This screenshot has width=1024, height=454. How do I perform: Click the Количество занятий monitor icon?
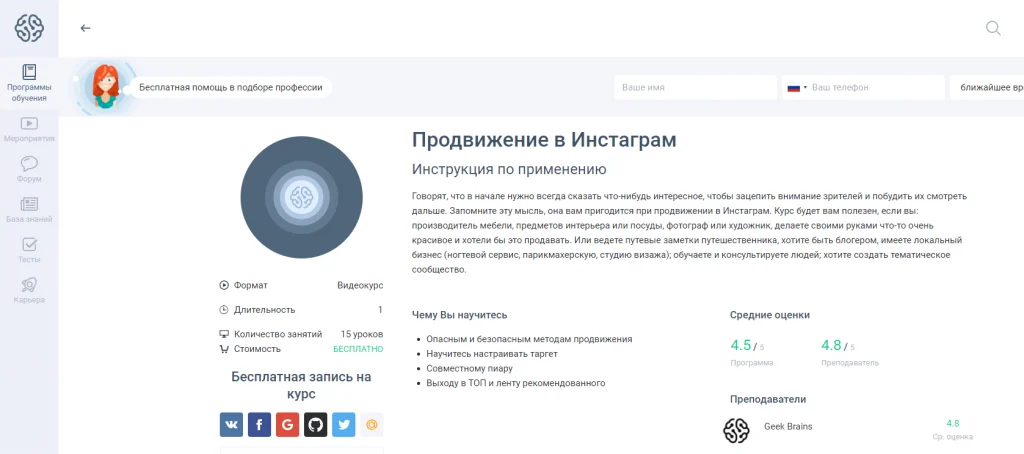click(x=224, y=334)
